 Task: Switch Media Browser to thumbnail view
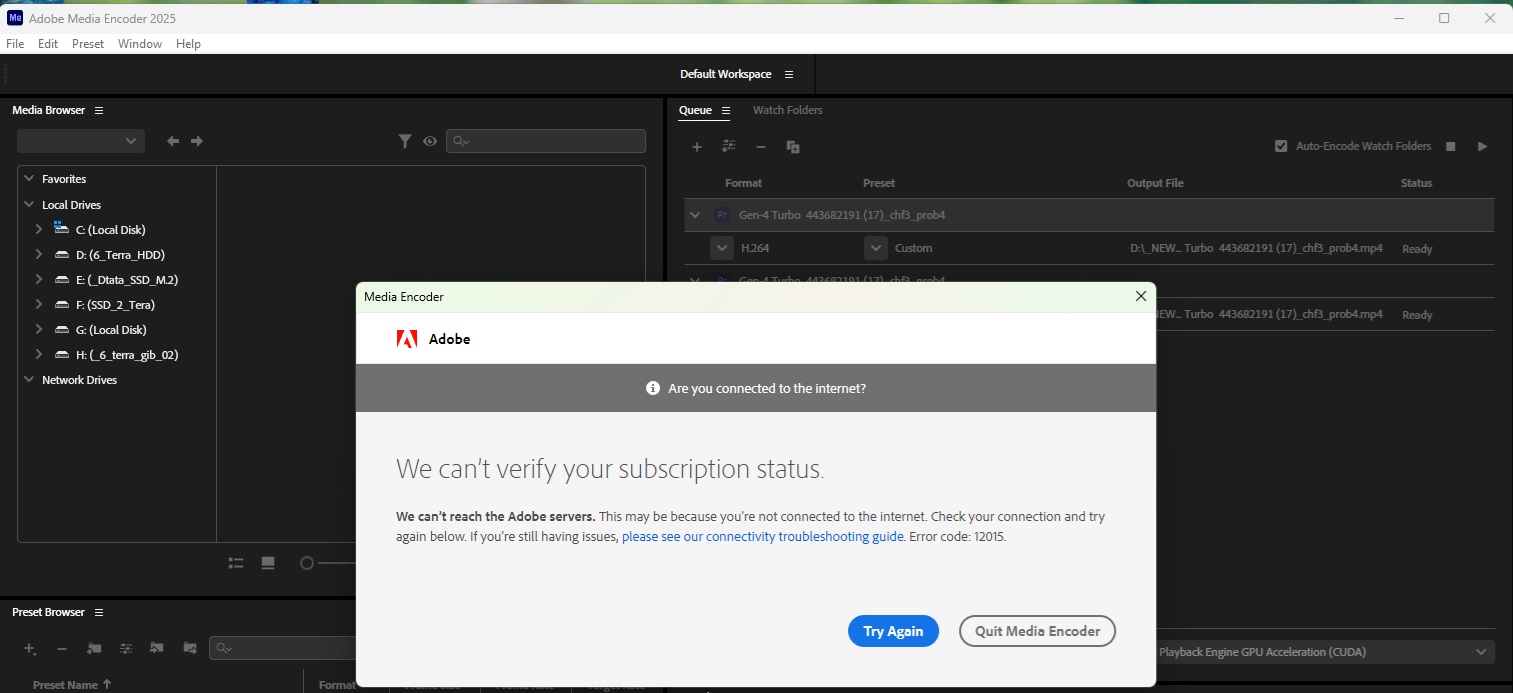tap(268, 563)
